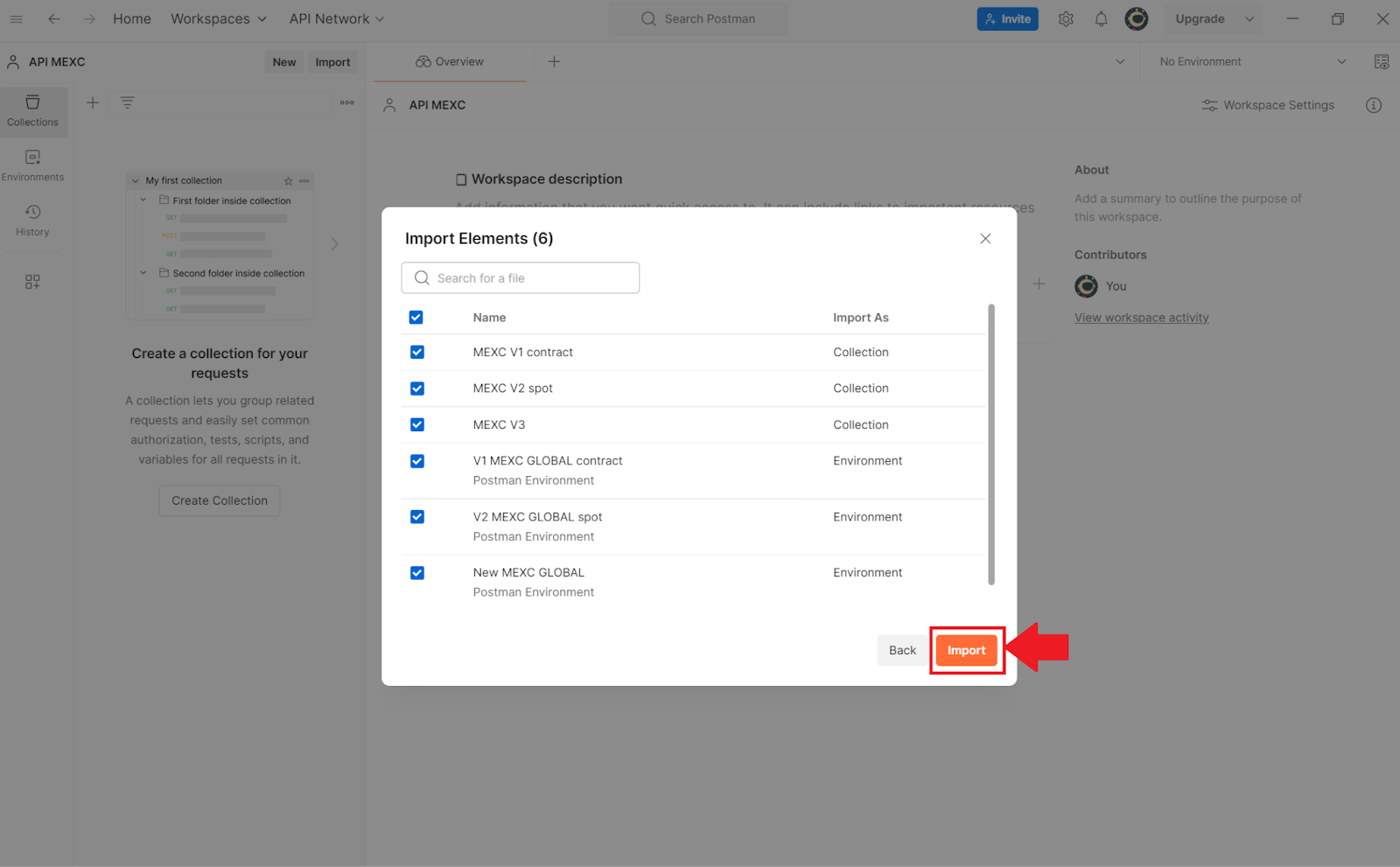Image resolution: width=1400 pixels, height=867 pixels.
Task: Click the Collection type for MEXC V3
Action: point(861,424)
